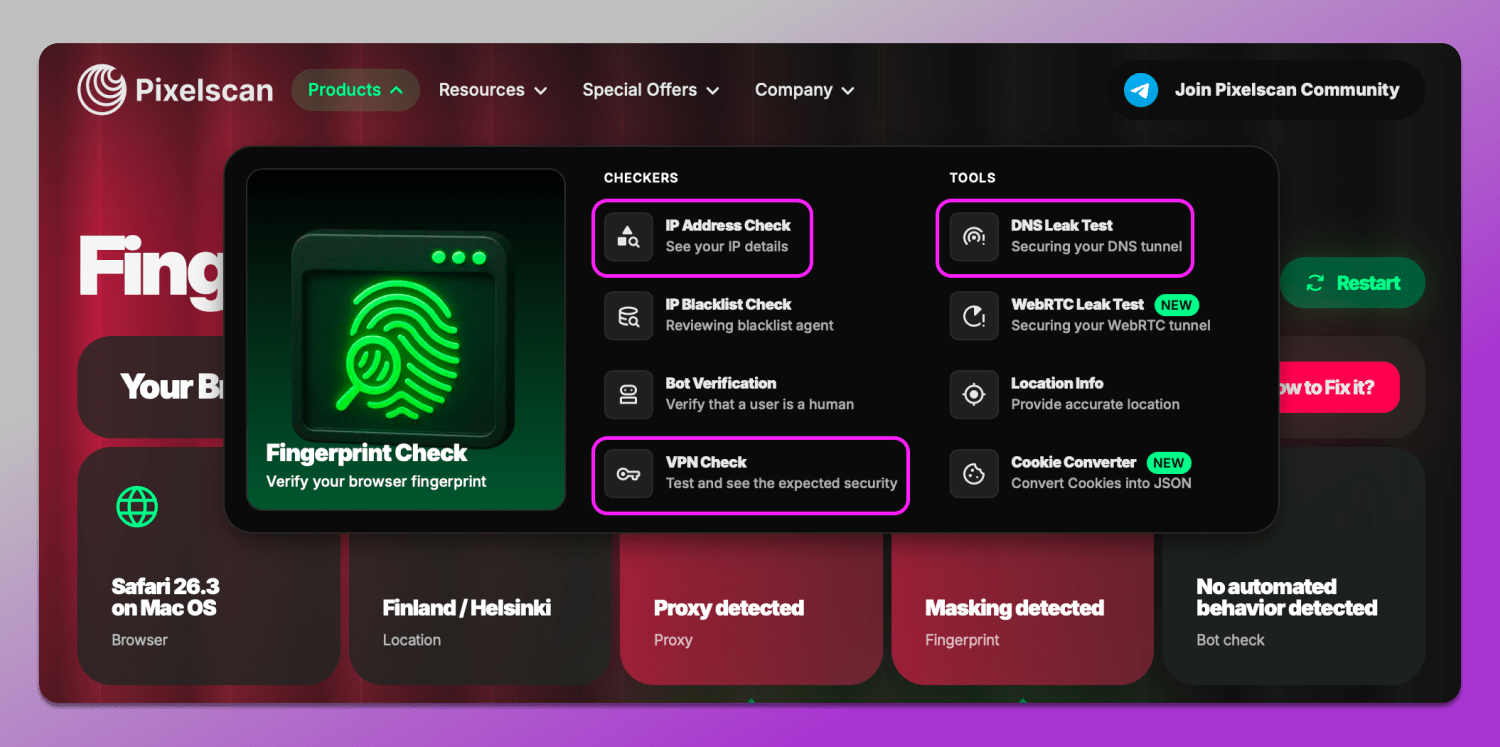The height and width of the screenshot is (747, 1500).
Task: Expand the Special Offers dropdown
Action: (651, 90)
